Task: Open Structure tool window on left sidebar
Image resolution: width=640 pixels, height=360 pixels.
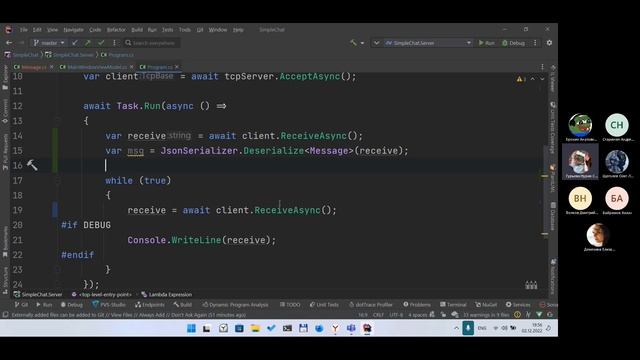Action: pyautogui.click(x=5, y=280)
